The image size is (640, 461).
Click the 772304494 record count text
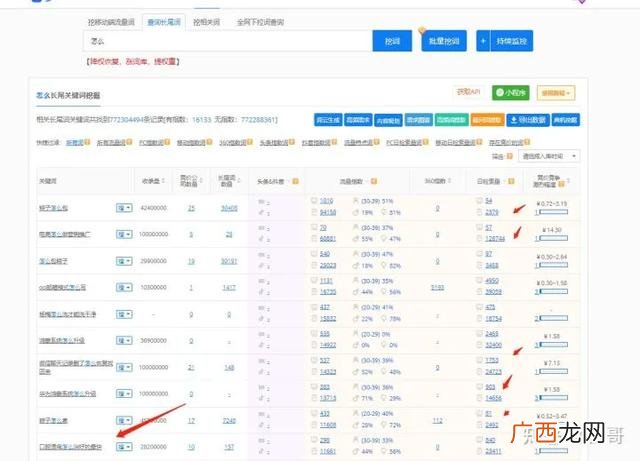(x=127, y=120)
